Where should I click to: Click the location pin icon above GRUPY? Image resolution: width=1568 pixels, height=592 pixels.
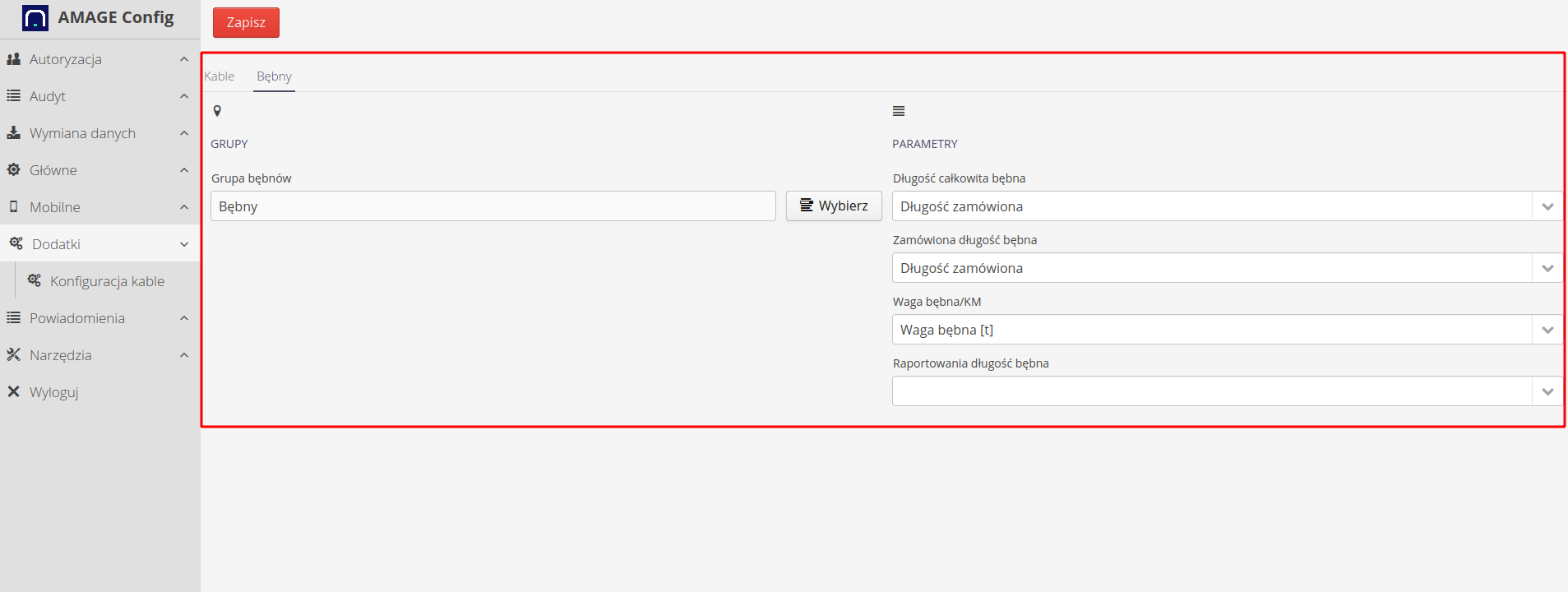(217, 111)
